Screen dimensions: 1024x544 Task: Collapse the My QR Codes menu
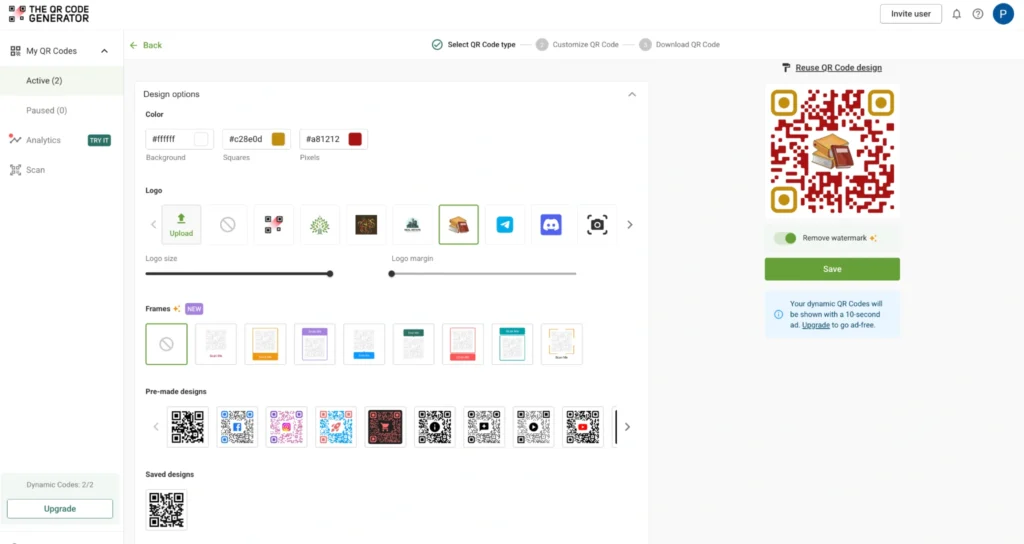(x=104, y=51)
